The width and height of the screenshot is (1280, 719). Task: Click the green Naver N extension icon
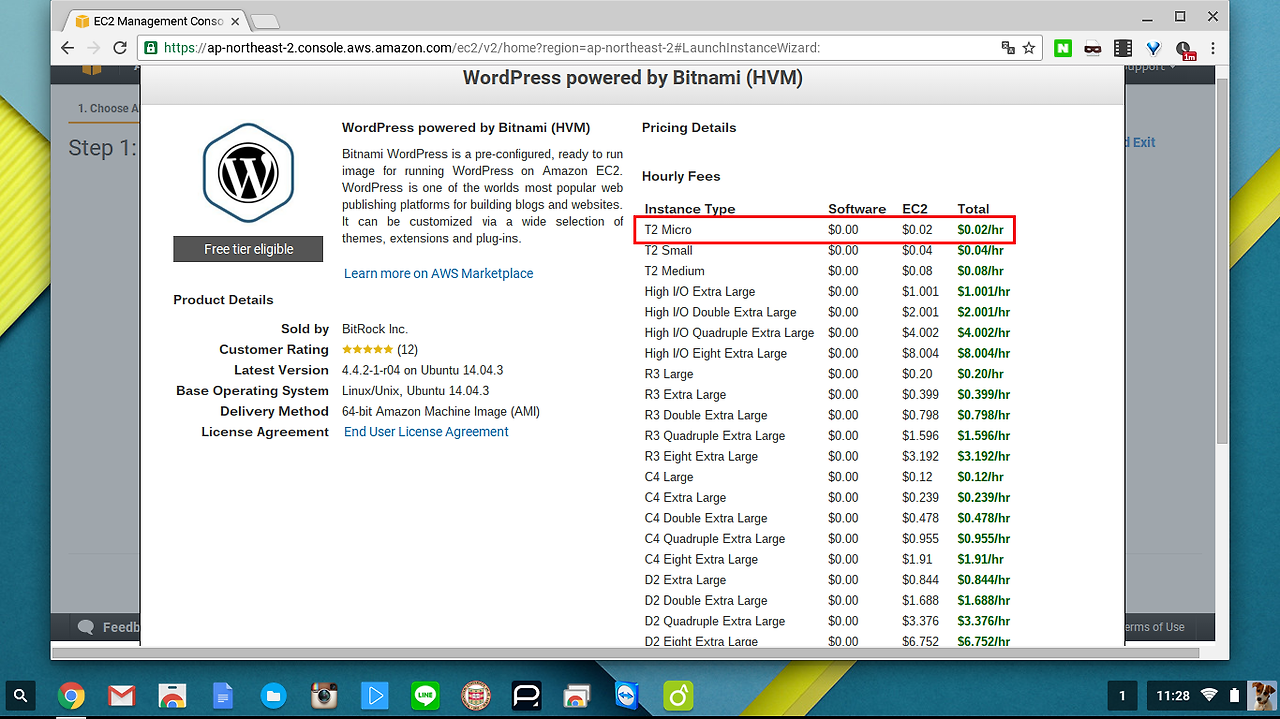pos(1063,48)
